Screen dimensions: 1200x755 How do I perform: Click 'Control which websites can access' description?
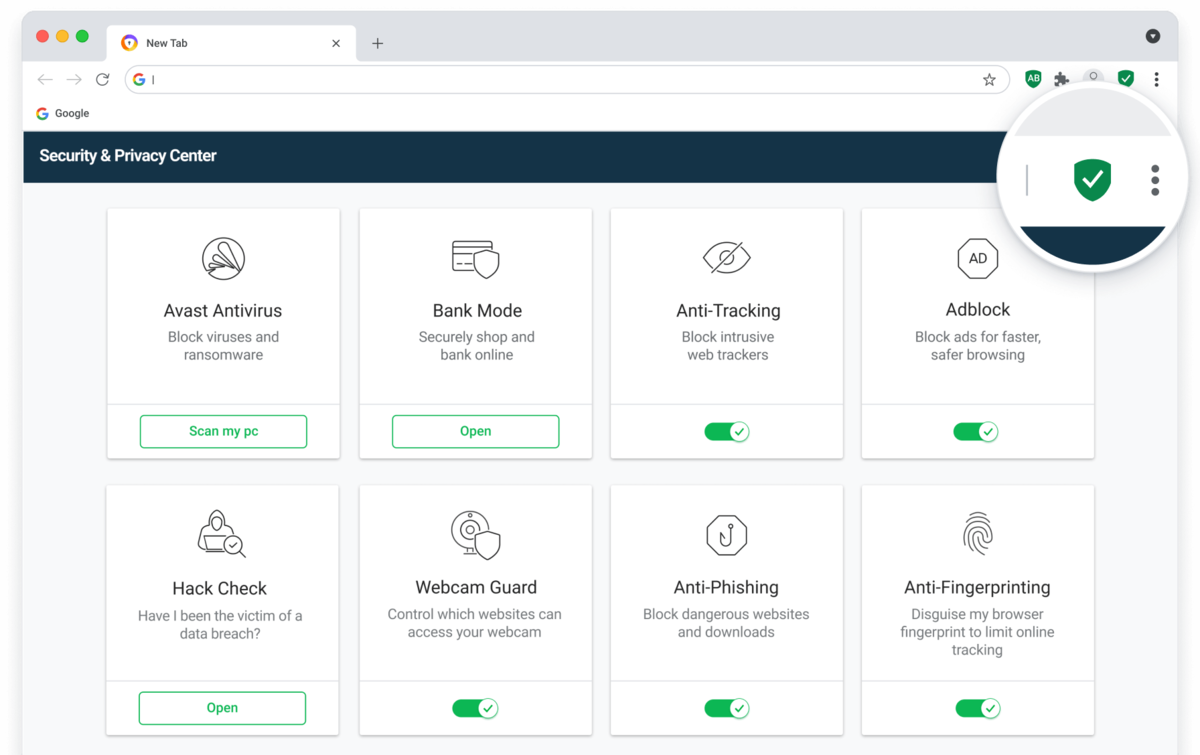click(x=475, y=623)
